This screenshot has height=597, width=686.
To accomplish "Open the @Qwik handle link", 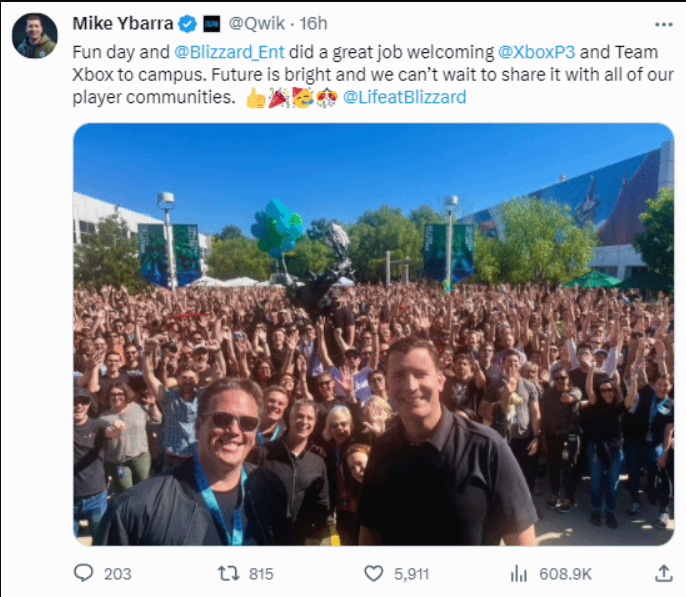I will pyautogui.click(x=257, y=24).
